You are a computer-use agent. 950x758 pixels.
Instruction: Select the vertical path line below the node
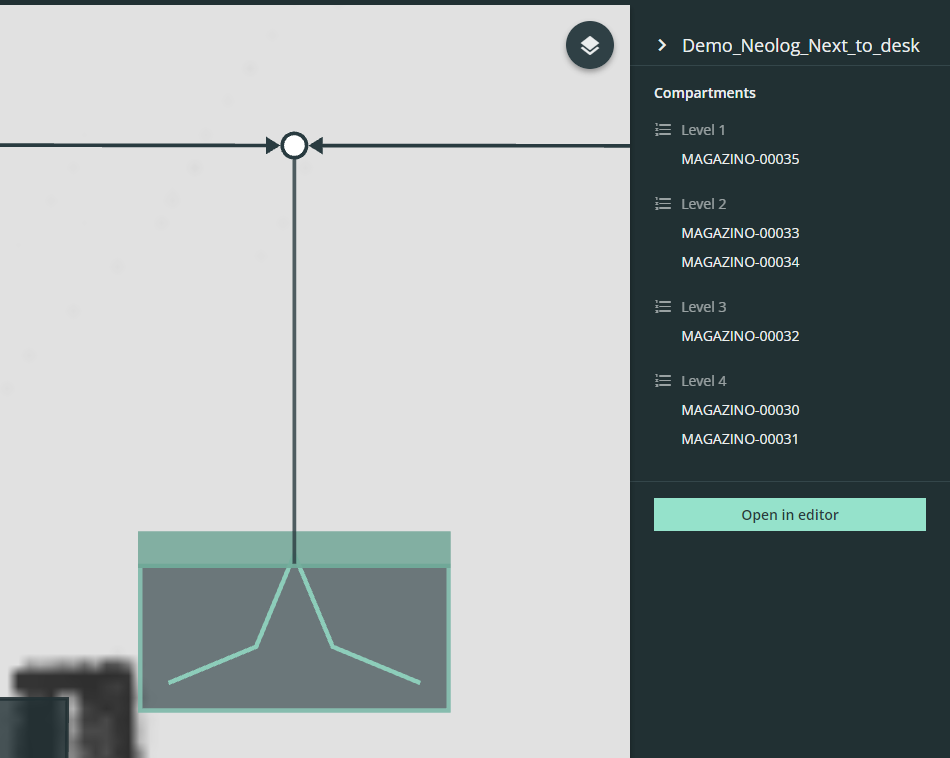click(294, 350)
